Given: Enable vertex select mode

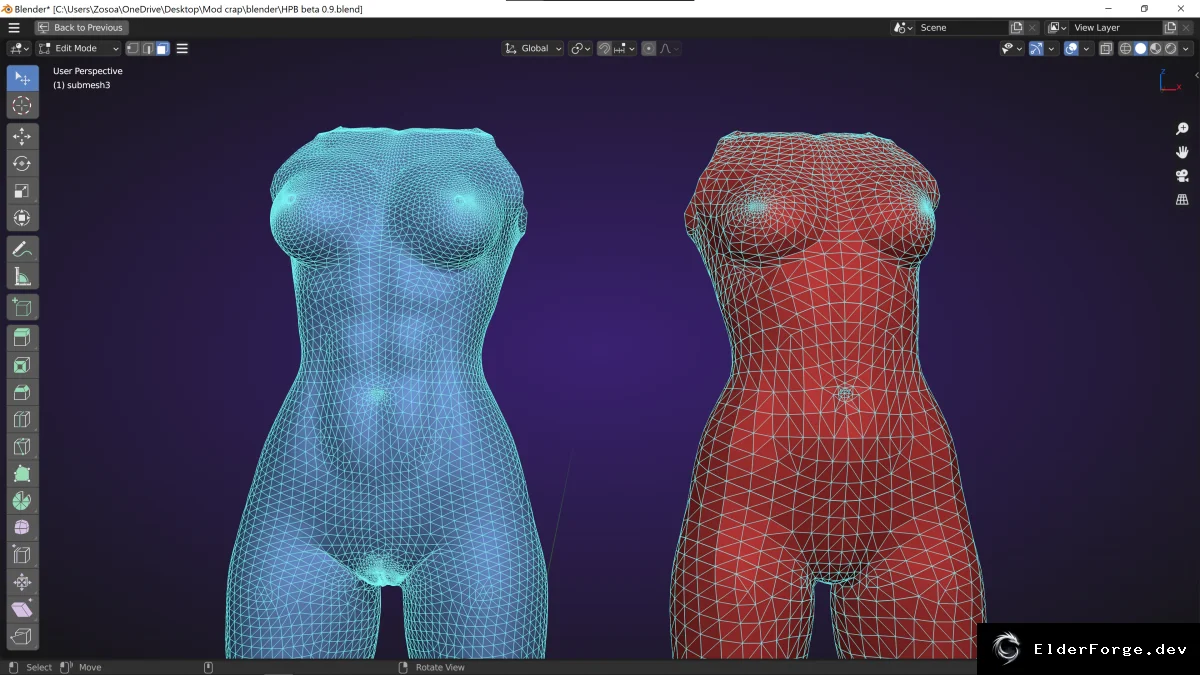Looking at the screenshot, I should pyautogui.click(x=132, y=48).
